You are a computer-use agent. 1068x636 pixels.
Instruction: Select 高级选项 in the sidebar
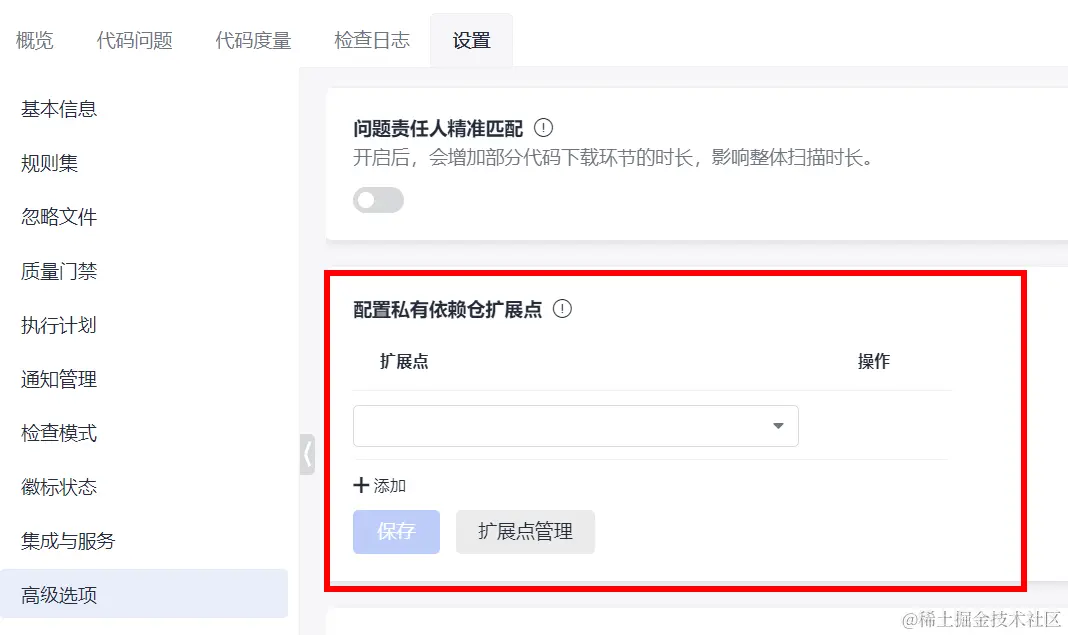tap(144, 594)
